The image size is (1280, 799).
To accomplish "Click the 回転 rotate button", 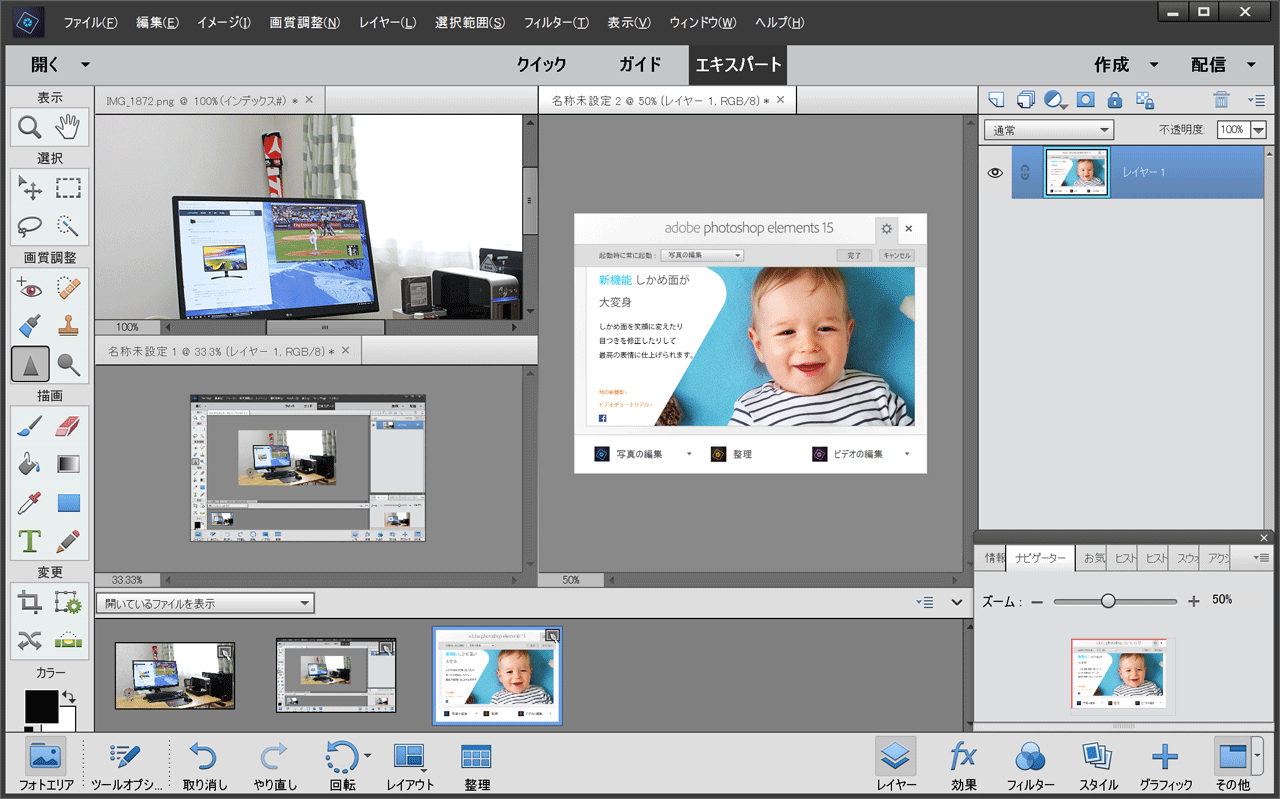I will (343, 765).
